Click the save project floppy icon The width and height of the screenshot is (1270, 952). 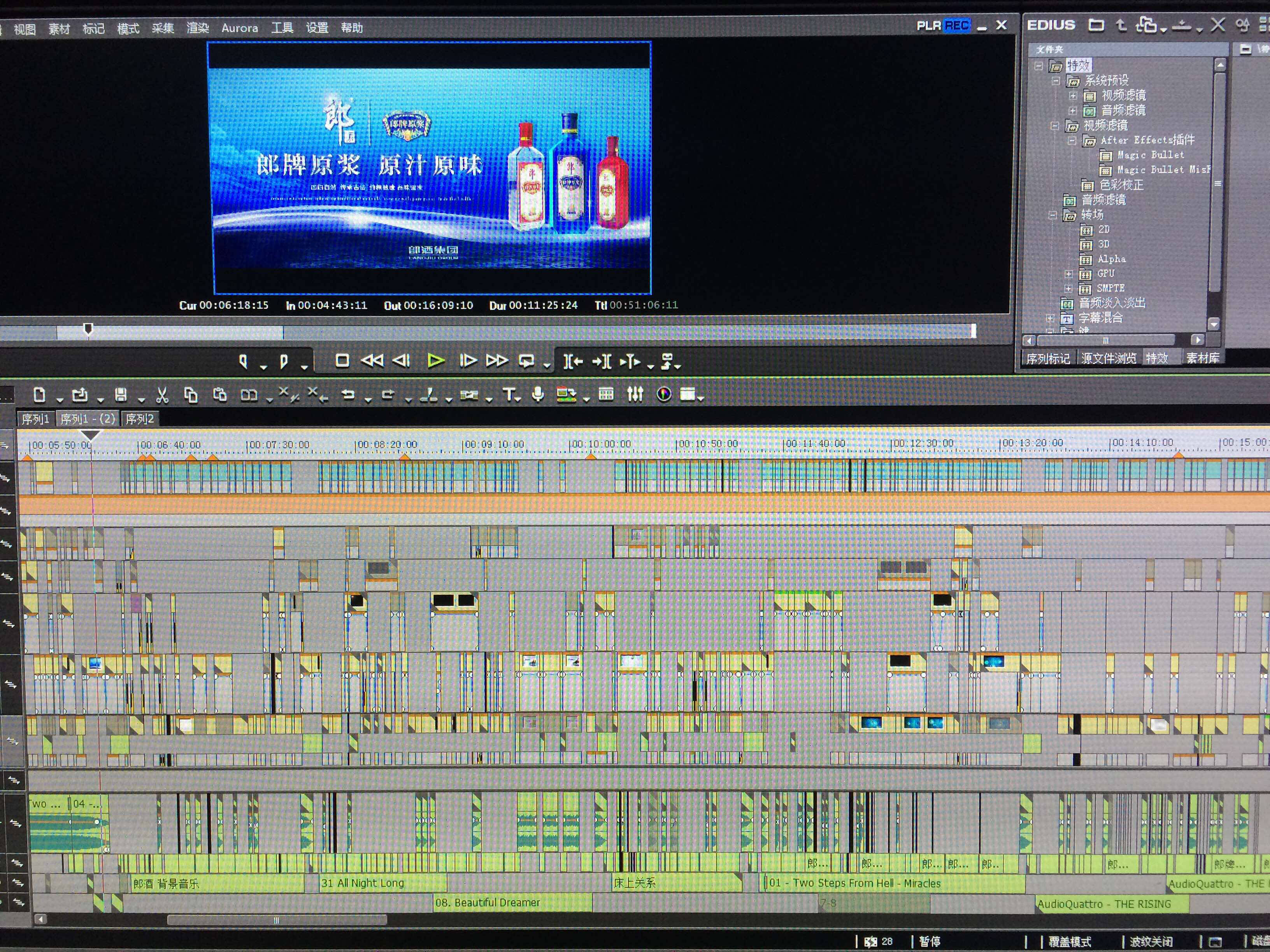coord(121,395)
